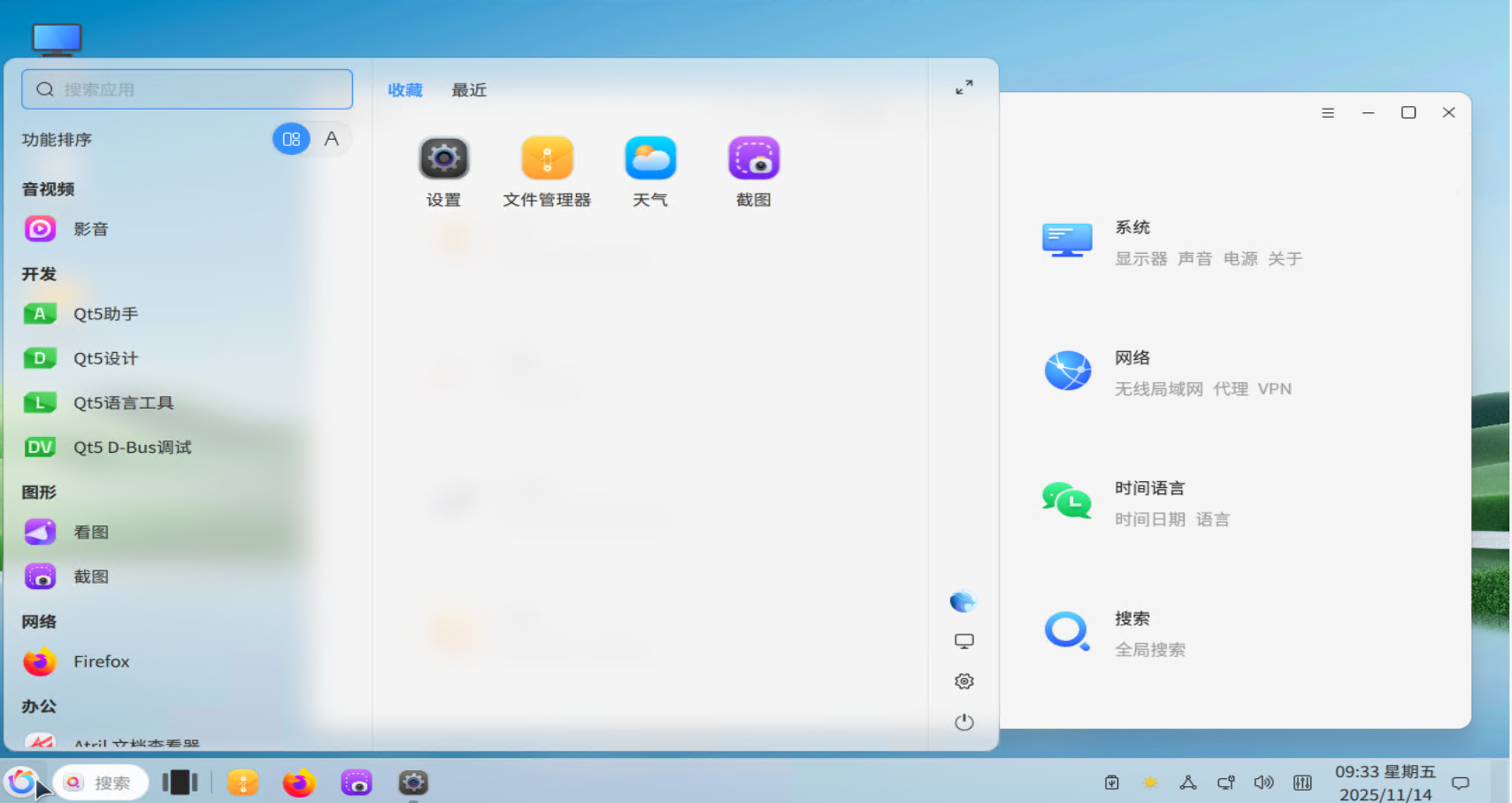Open the 时间日期 link
Viewport: 1512px width, 803px height.
pos(1150,519)
